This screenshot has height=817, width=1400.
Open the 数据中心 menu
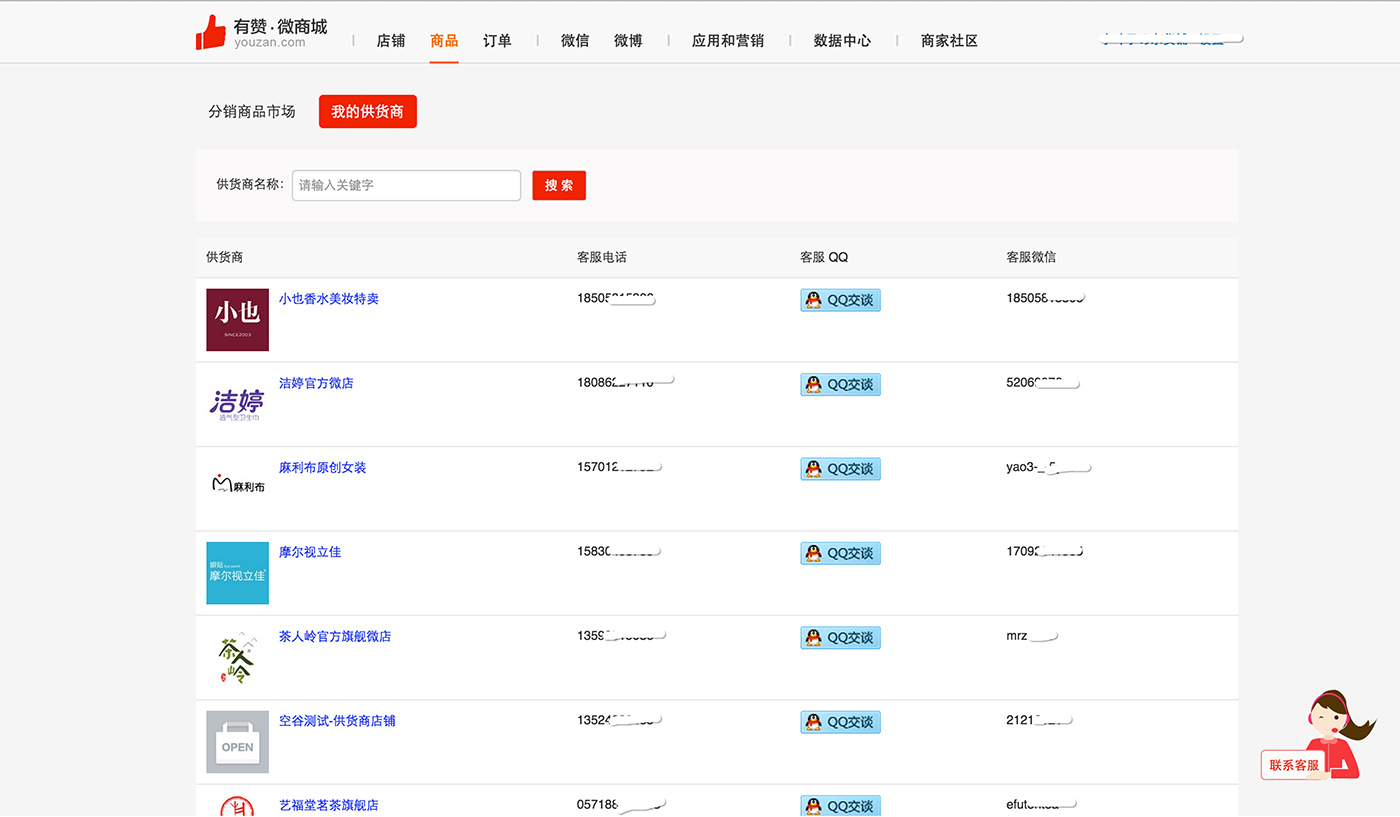842,41
